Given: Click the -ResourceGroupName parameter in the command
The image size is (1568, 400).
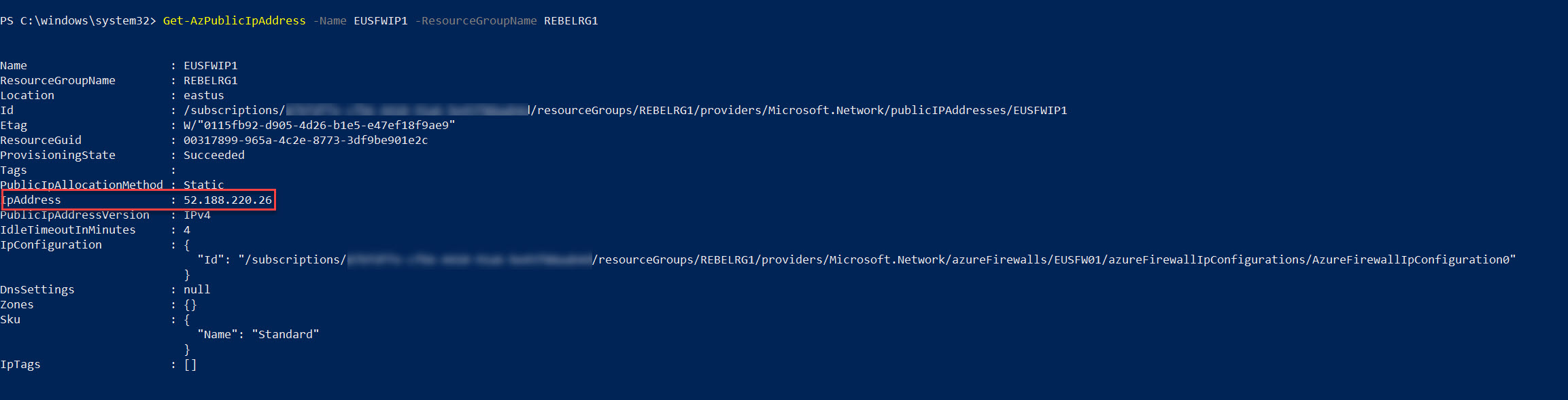Looking at the screenshot, I should [479, 21].
